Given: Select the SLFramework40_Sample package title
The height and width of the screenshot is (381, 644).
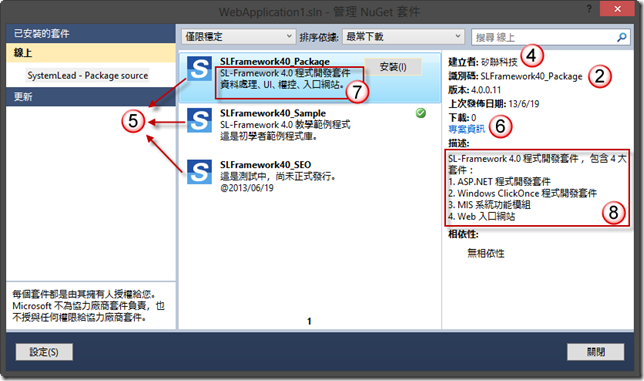Looking at the screenshot, I should [x=273, y=113].
